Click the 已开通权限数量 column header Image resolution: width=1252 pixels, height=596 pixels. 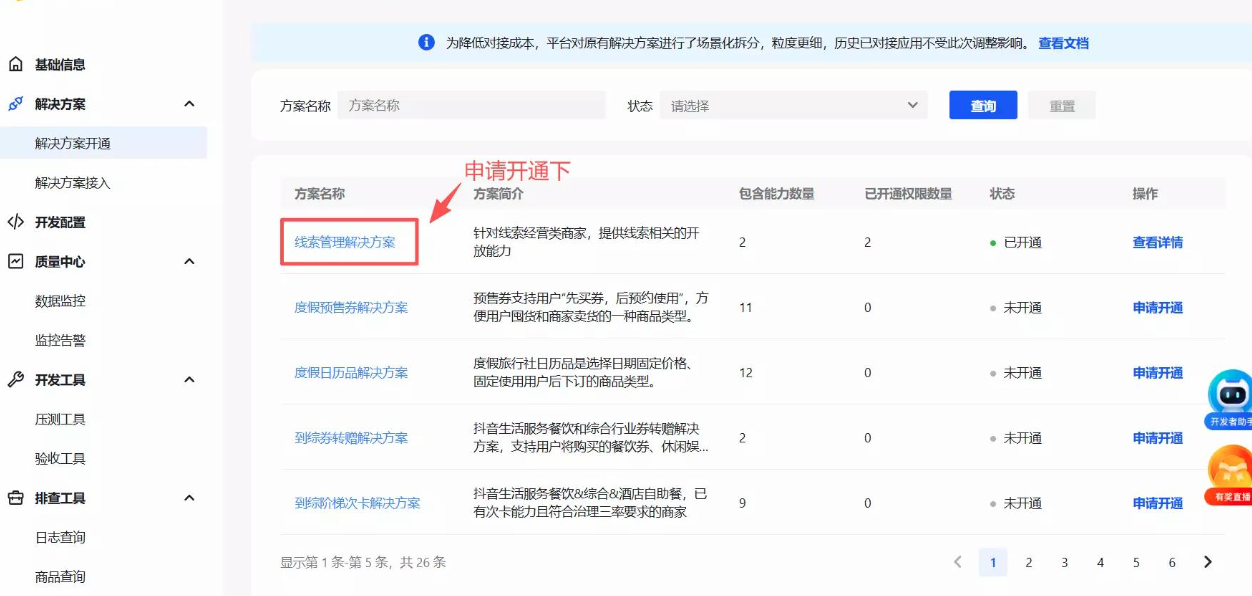908,193
